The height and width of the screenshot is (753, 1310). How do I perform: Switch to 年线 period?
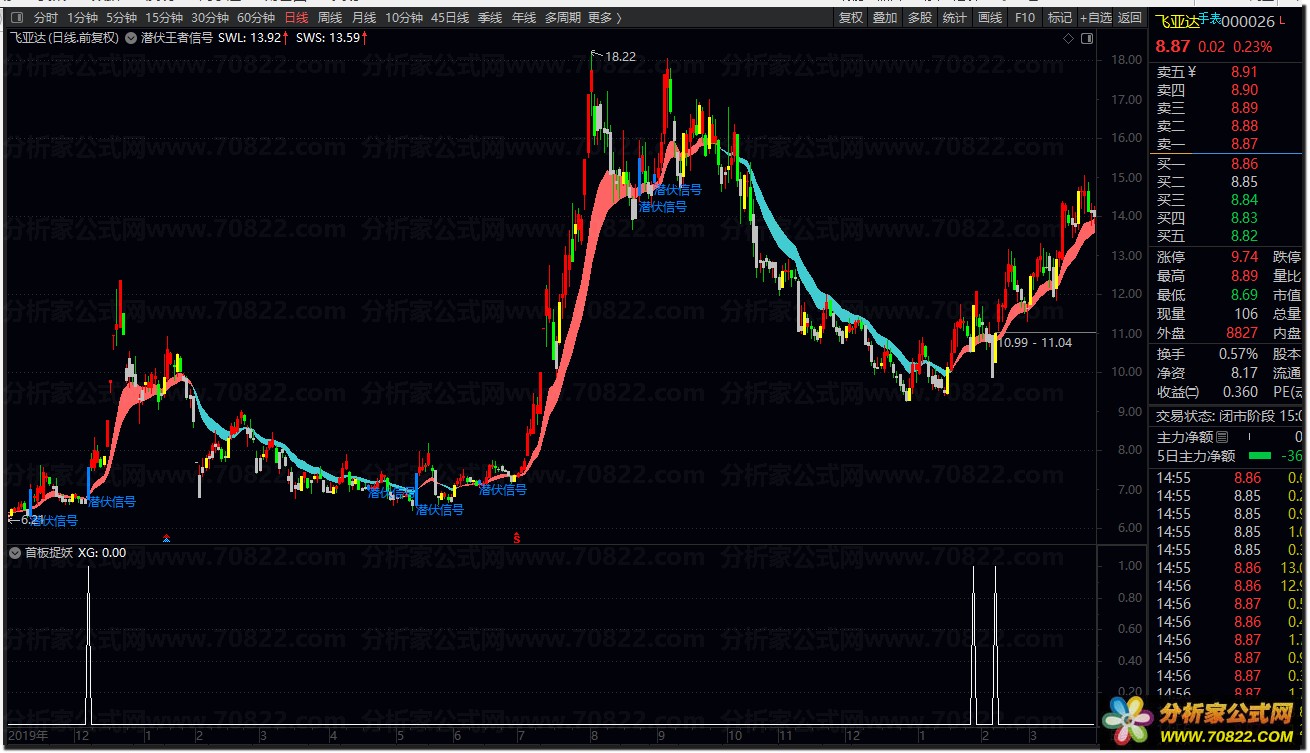tap(524, 17)
